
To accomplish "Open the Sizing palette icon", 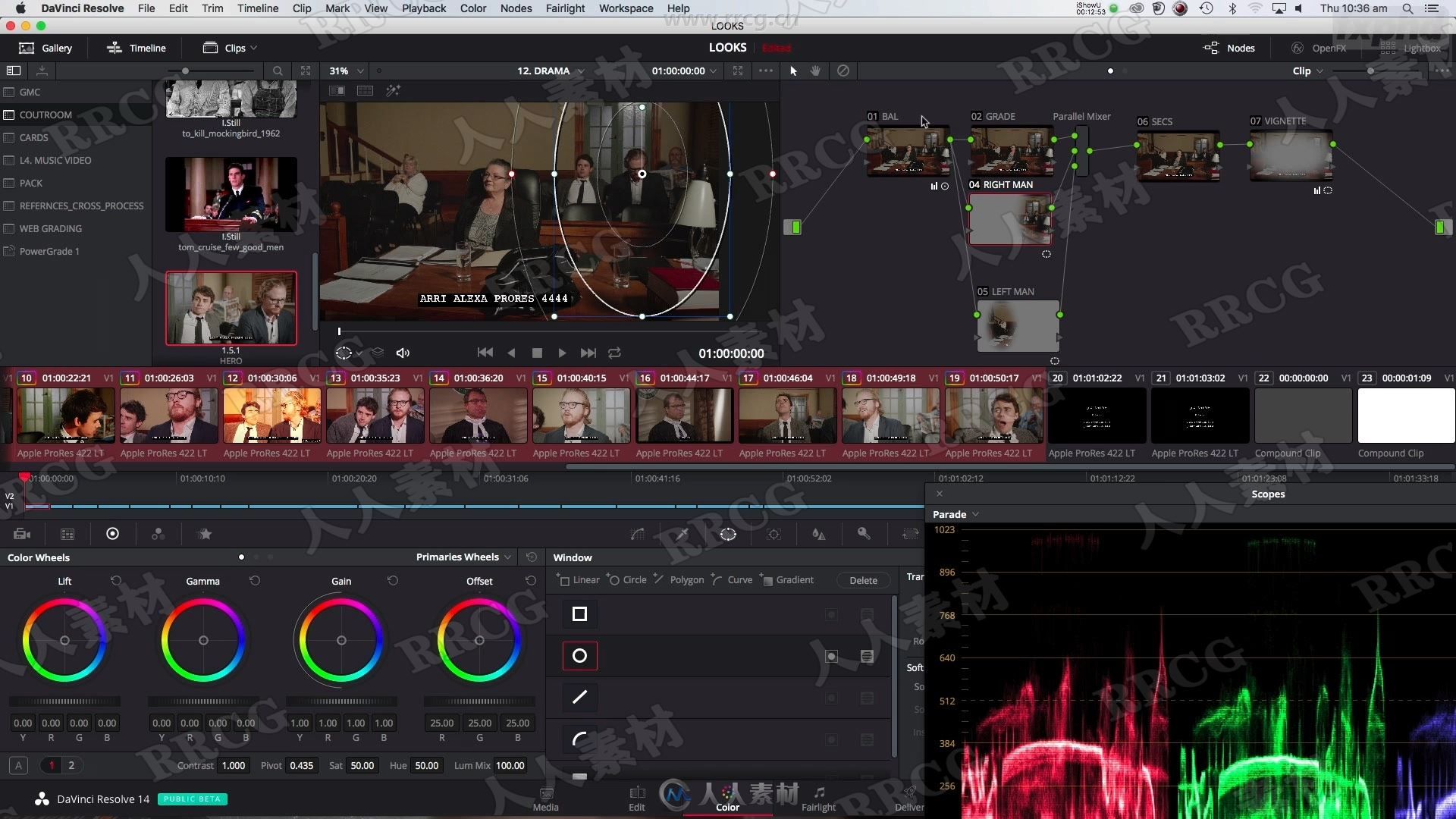I will click(910, 534).
